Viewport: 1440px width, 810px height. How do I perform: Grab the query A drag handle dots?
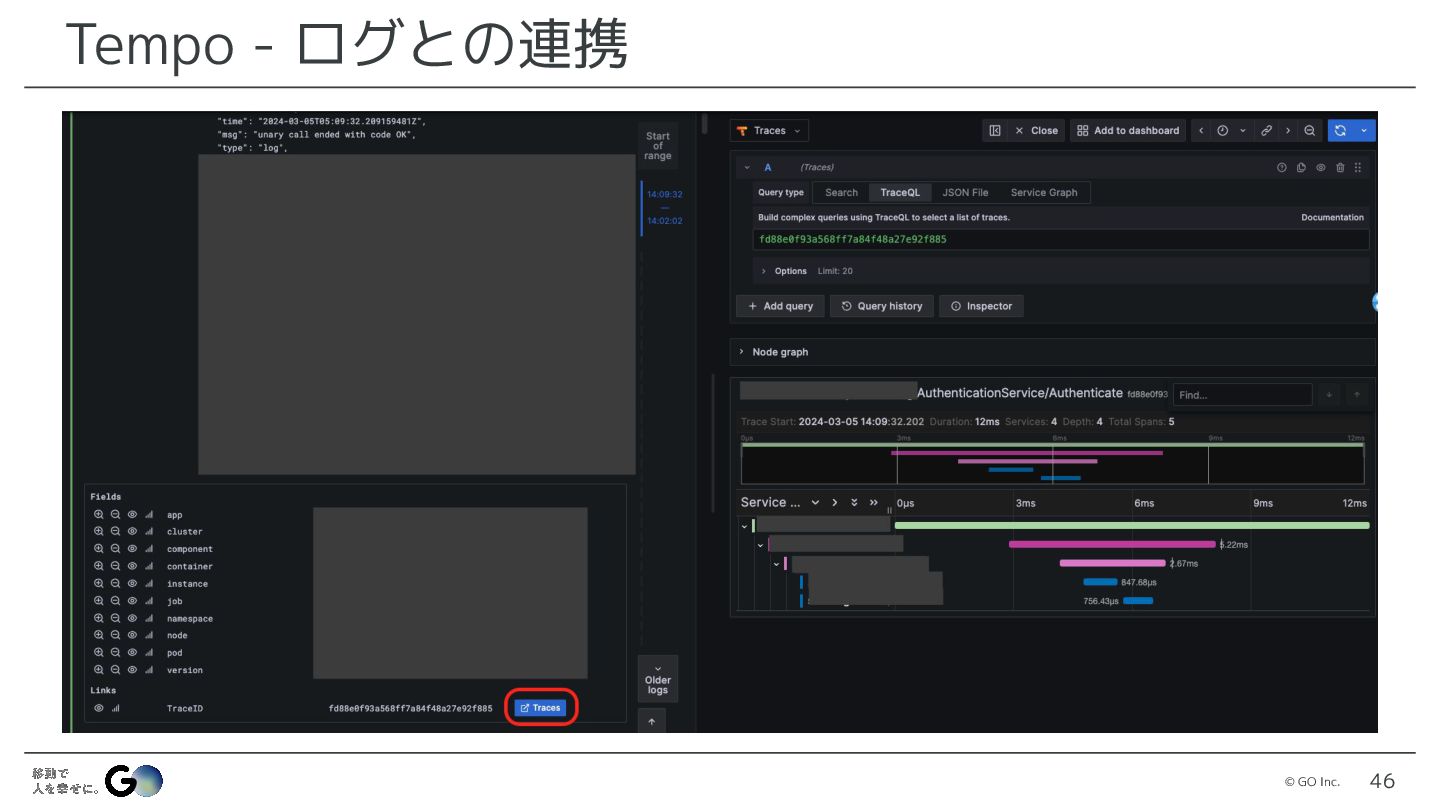click(1358, 168)
